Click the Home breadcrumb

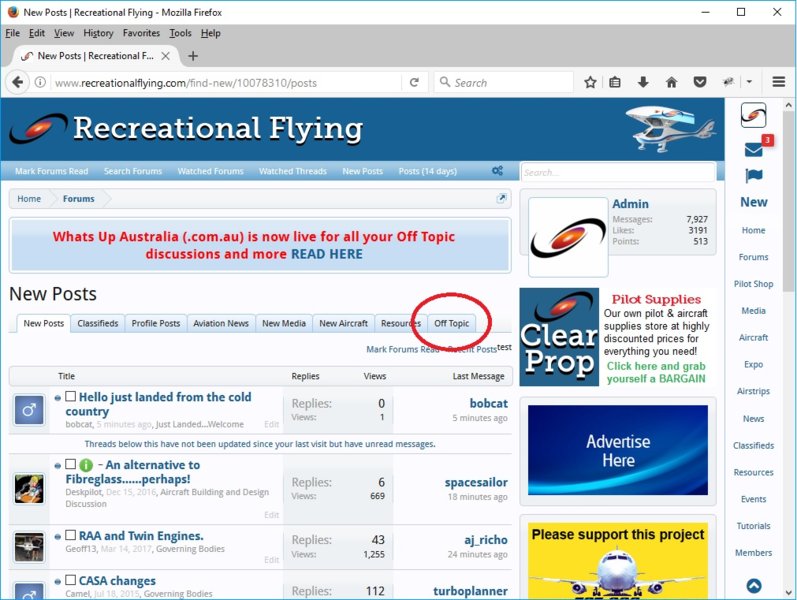coord(29,199)
